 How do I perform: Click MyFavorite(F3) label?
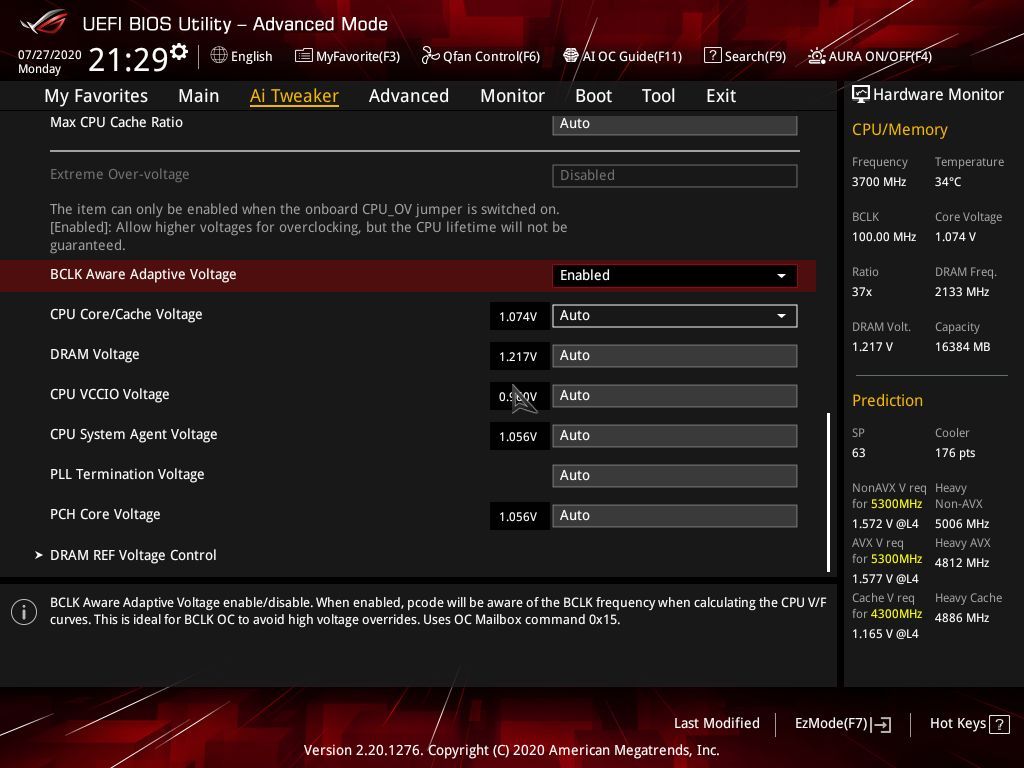358,57
